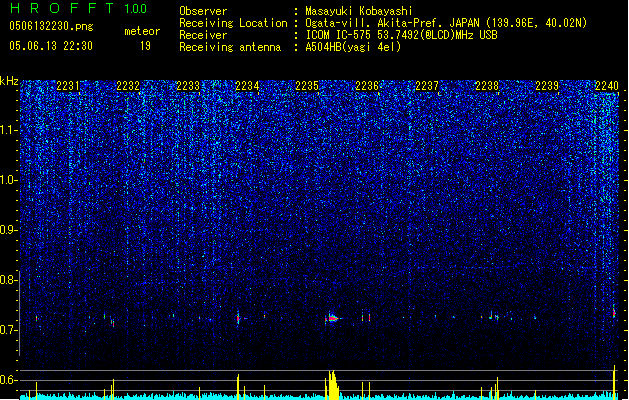Click the 0.6 frequency axis label
Screen dimensions: 629x400
pyautogui.click(x=9, y=380)
